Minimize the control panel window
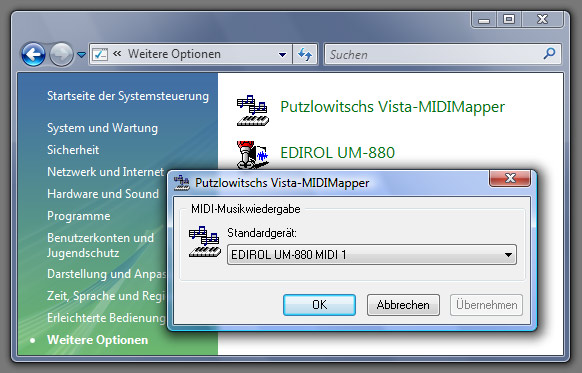 coord(484,19)
